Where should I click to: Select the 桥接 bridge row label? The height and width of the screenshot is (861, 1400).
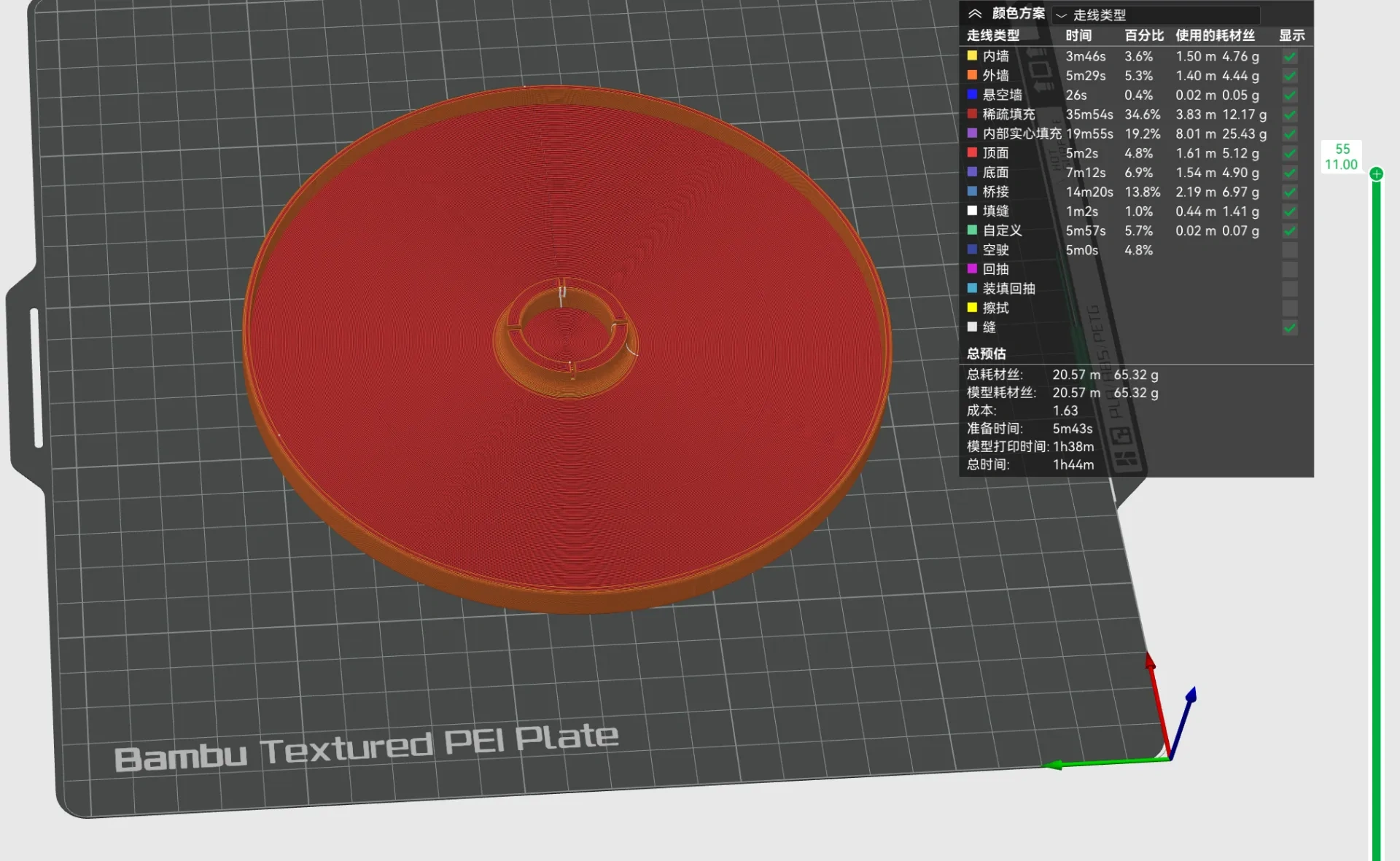pos(995,192)
